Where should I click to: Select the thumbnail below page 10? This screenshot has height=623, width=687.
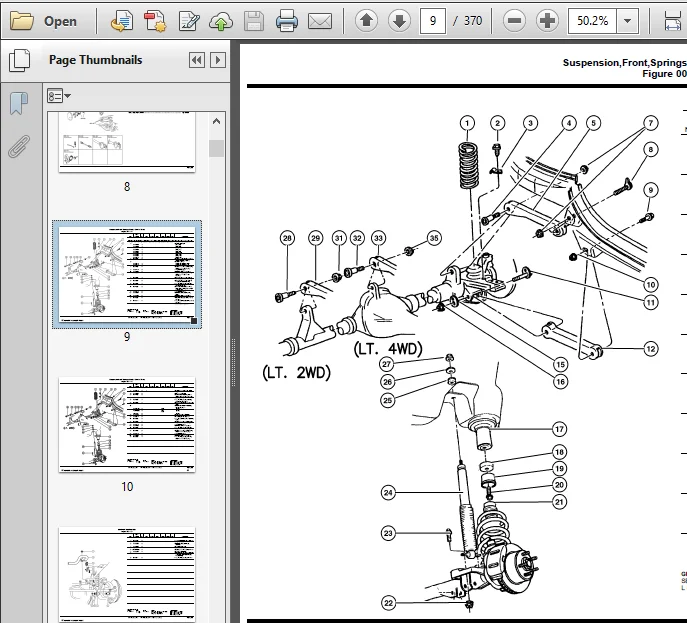(x=127, y=575)
